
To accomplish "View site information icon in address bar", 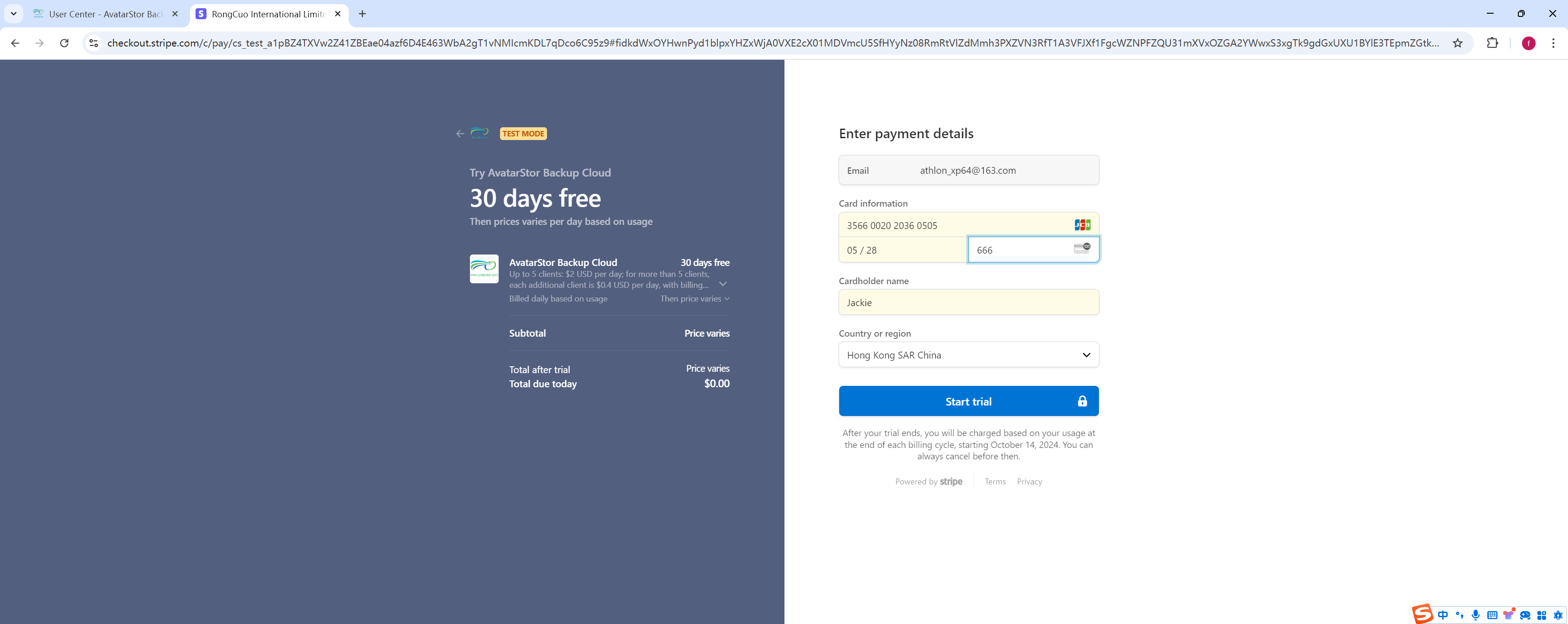I will pyautogui.click(x=93, y=43).
